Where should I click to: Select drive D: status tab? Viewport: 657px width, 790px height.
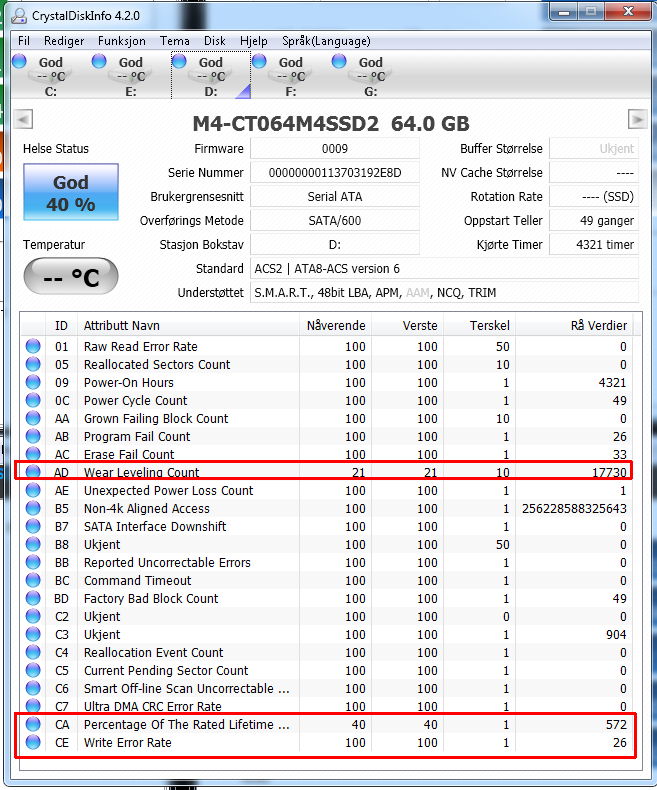coord(211,76)
